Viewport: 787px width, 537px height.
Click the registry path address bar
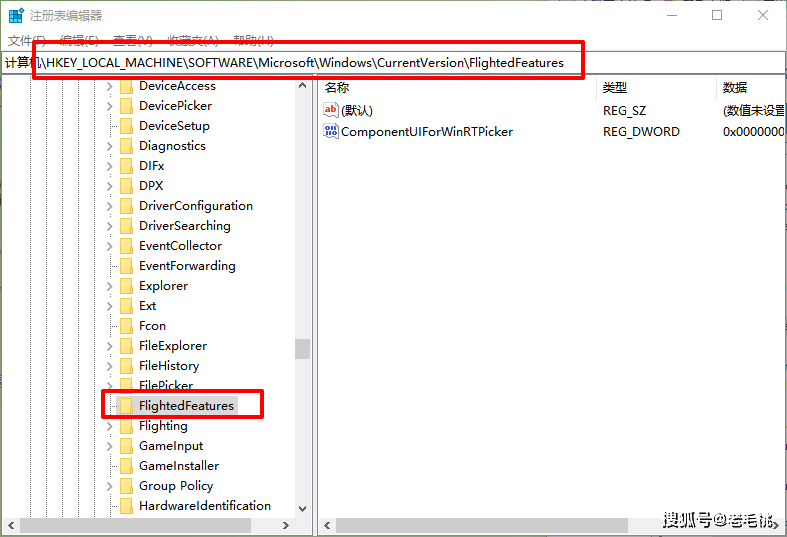(x=394, y=63)
